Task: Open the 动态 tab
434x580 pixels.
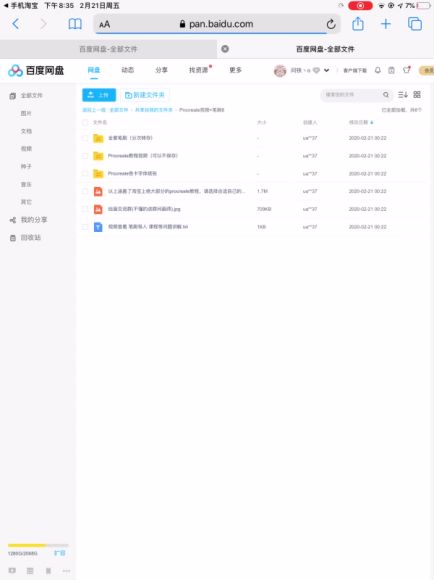Action: click(128, 70)
